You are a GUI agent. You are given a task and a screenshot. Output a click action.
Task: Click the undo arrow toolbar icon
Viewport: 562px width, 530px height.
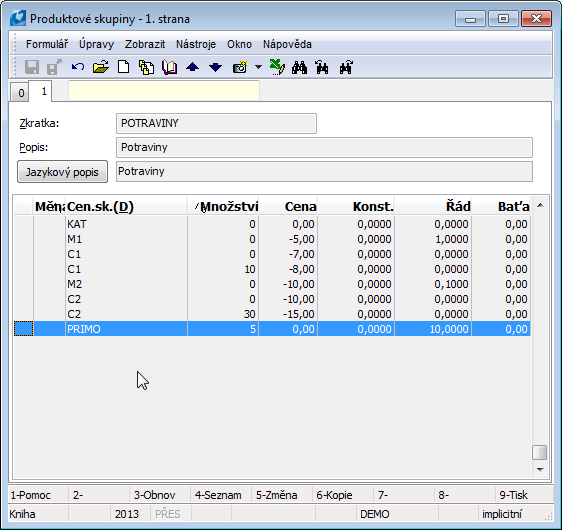pos(77,67)
